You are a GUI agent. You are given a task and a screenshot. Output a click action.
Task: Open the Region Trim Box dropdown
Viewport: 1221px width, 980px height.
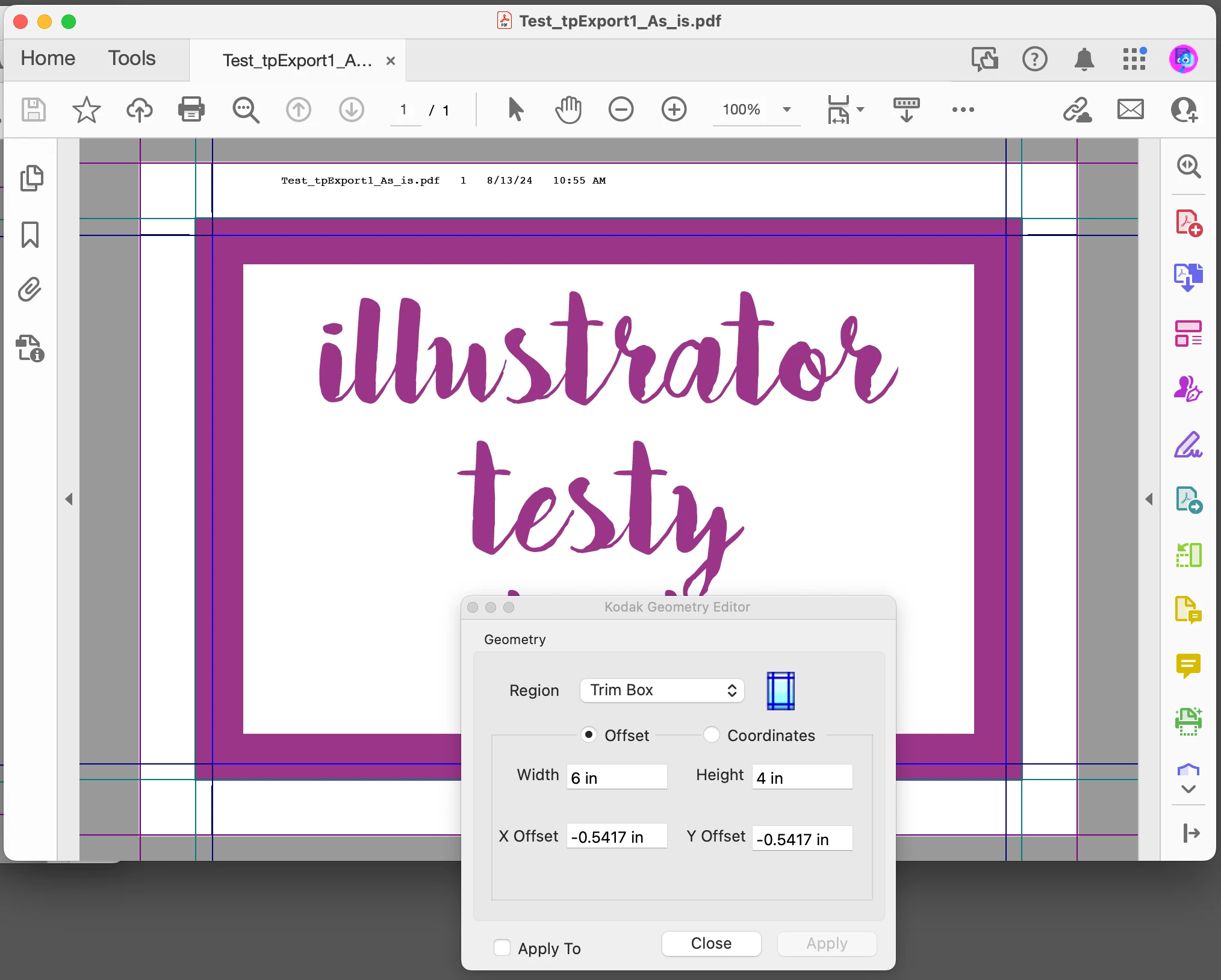(x=662, y=690)
